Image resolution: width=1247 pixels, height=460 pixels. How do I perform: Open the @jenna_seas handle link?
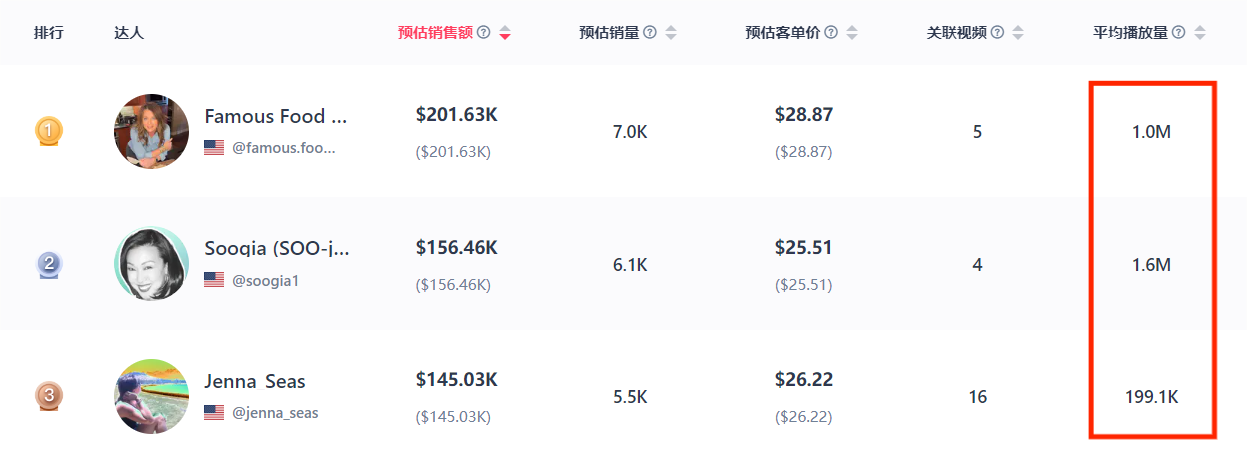[275, 412]
